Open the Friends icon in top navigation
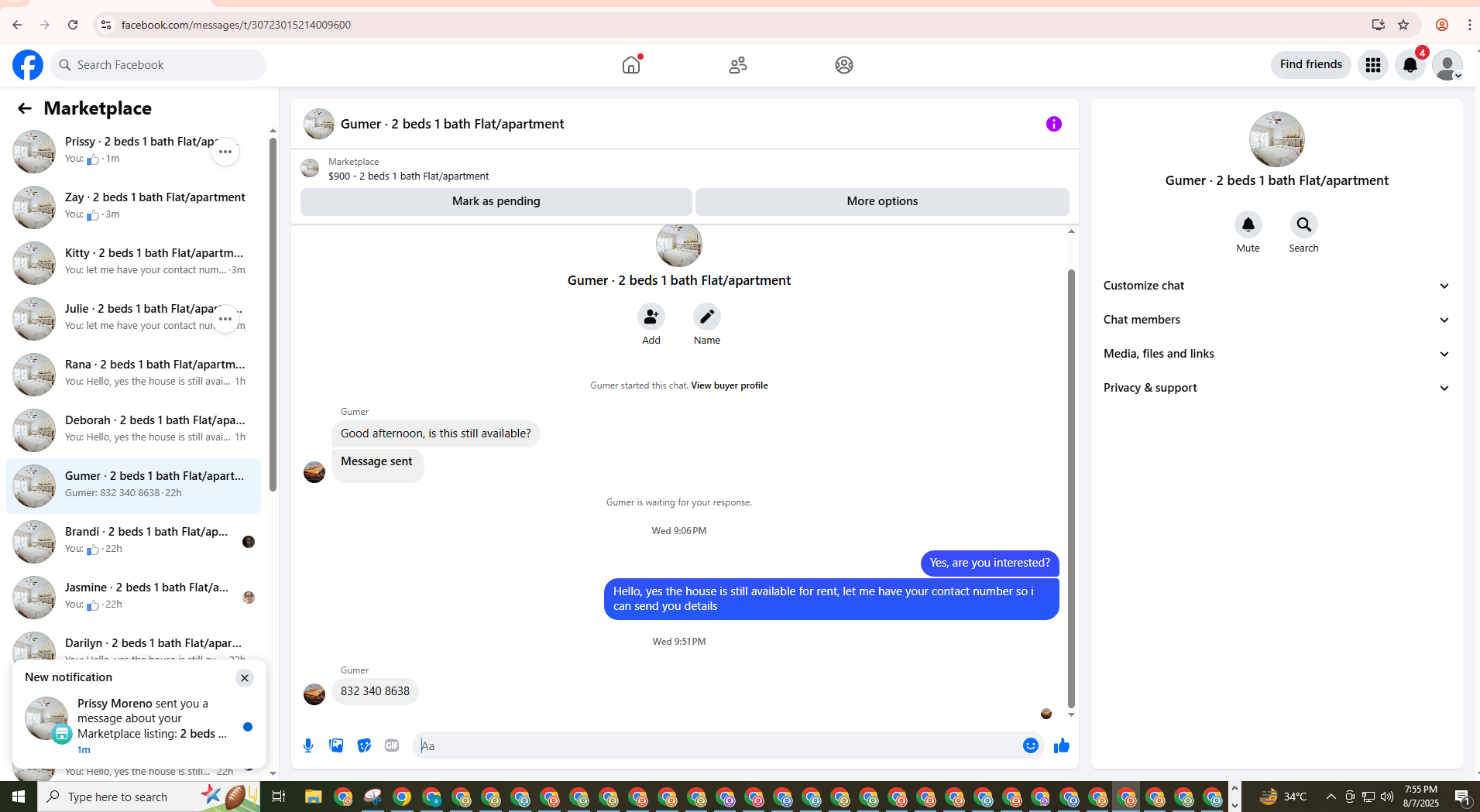1480x812 pixels. tap(738, 65)
